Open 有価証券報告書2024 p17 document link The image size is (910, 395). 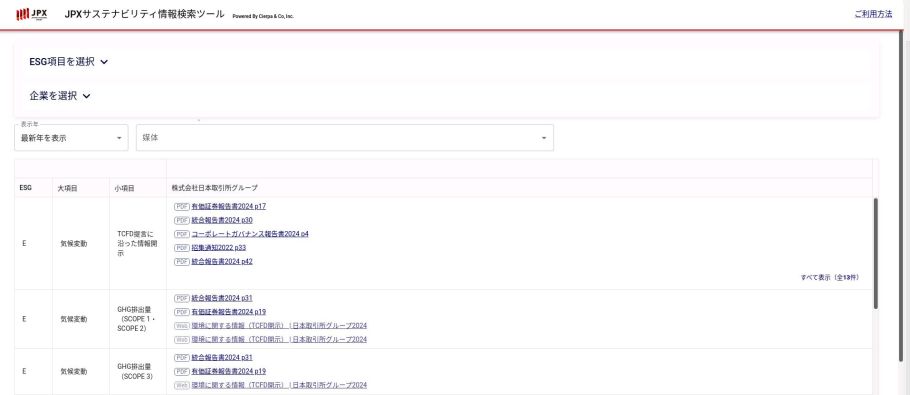[x=229, y=206]
